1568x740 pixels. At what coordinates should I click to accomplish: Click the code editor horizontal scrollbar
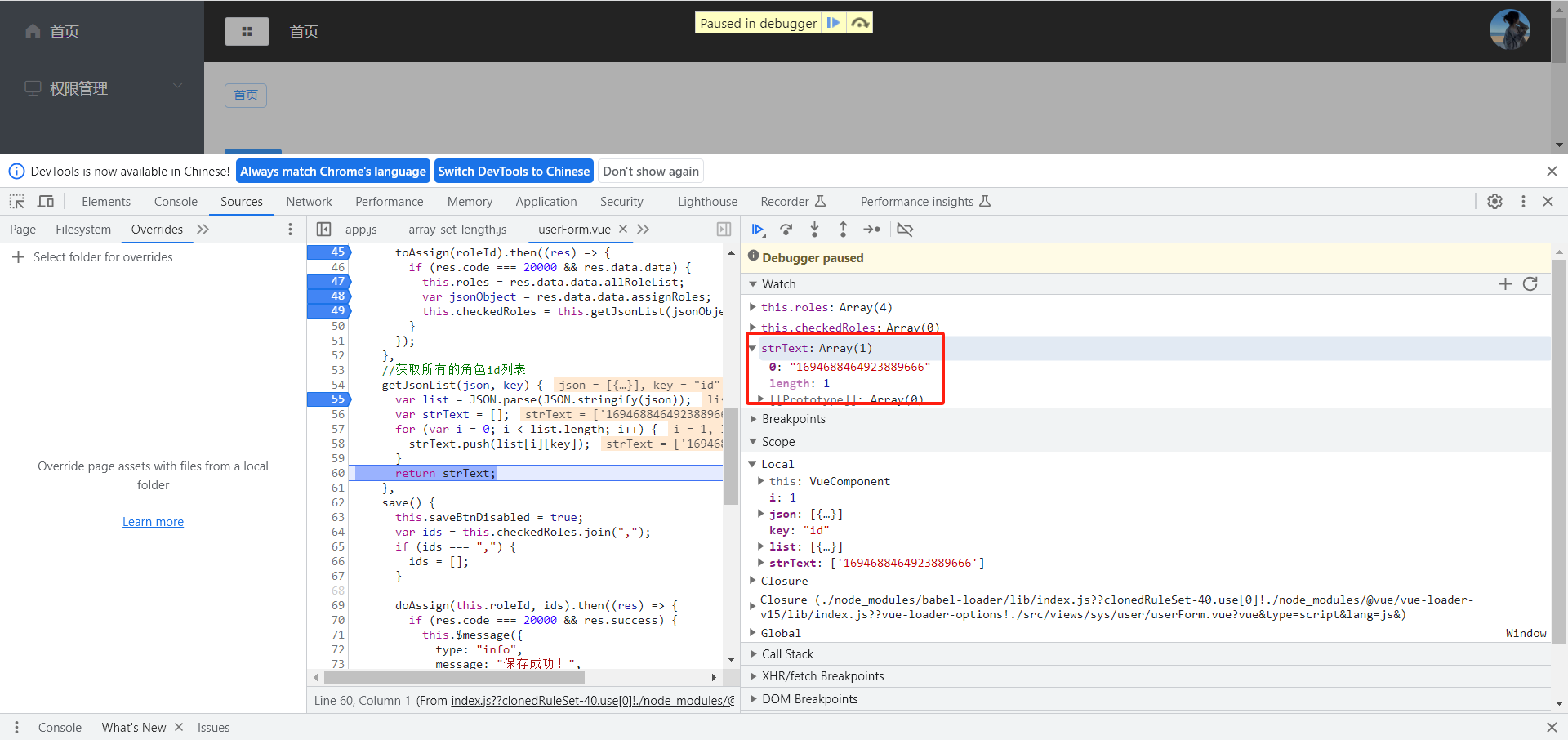pyautogui.click(x=454, y=677)
